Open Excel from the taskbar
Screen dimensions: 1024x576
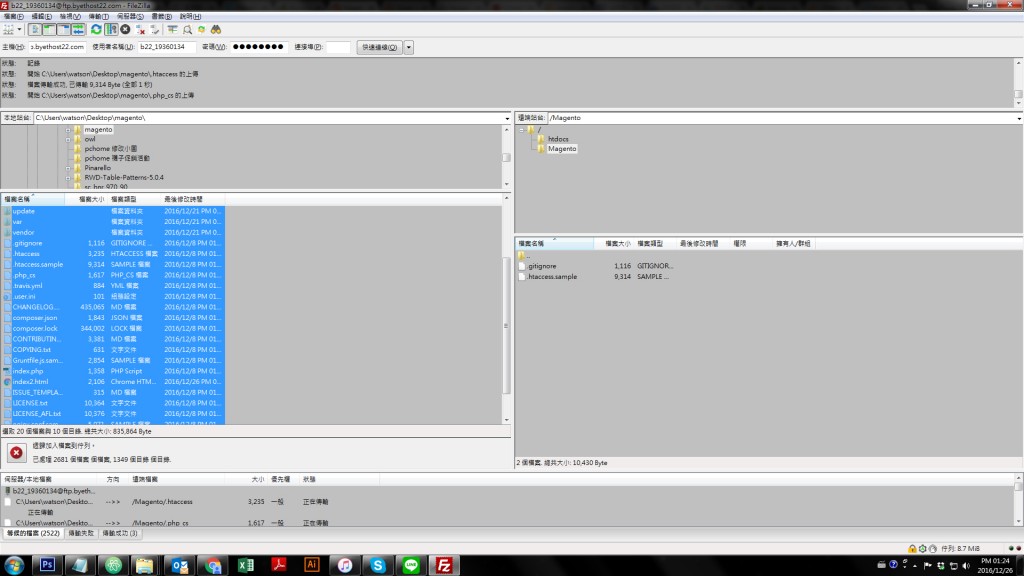246,565
